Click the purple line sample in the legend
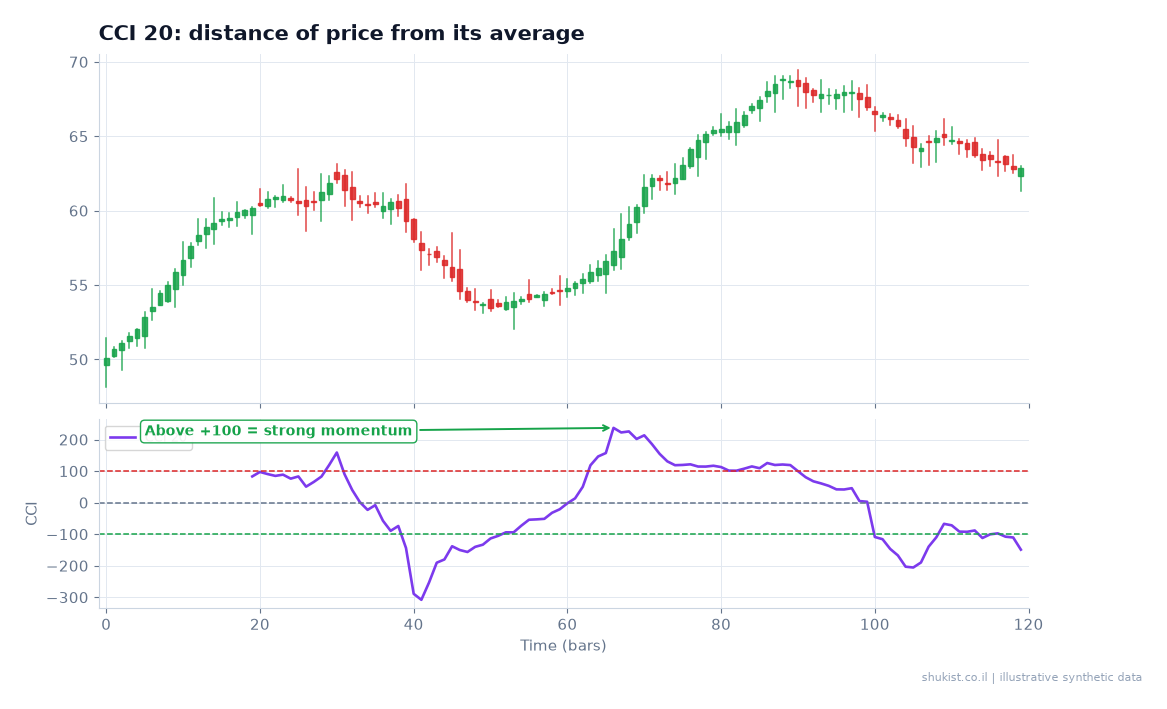 [124, 437]
